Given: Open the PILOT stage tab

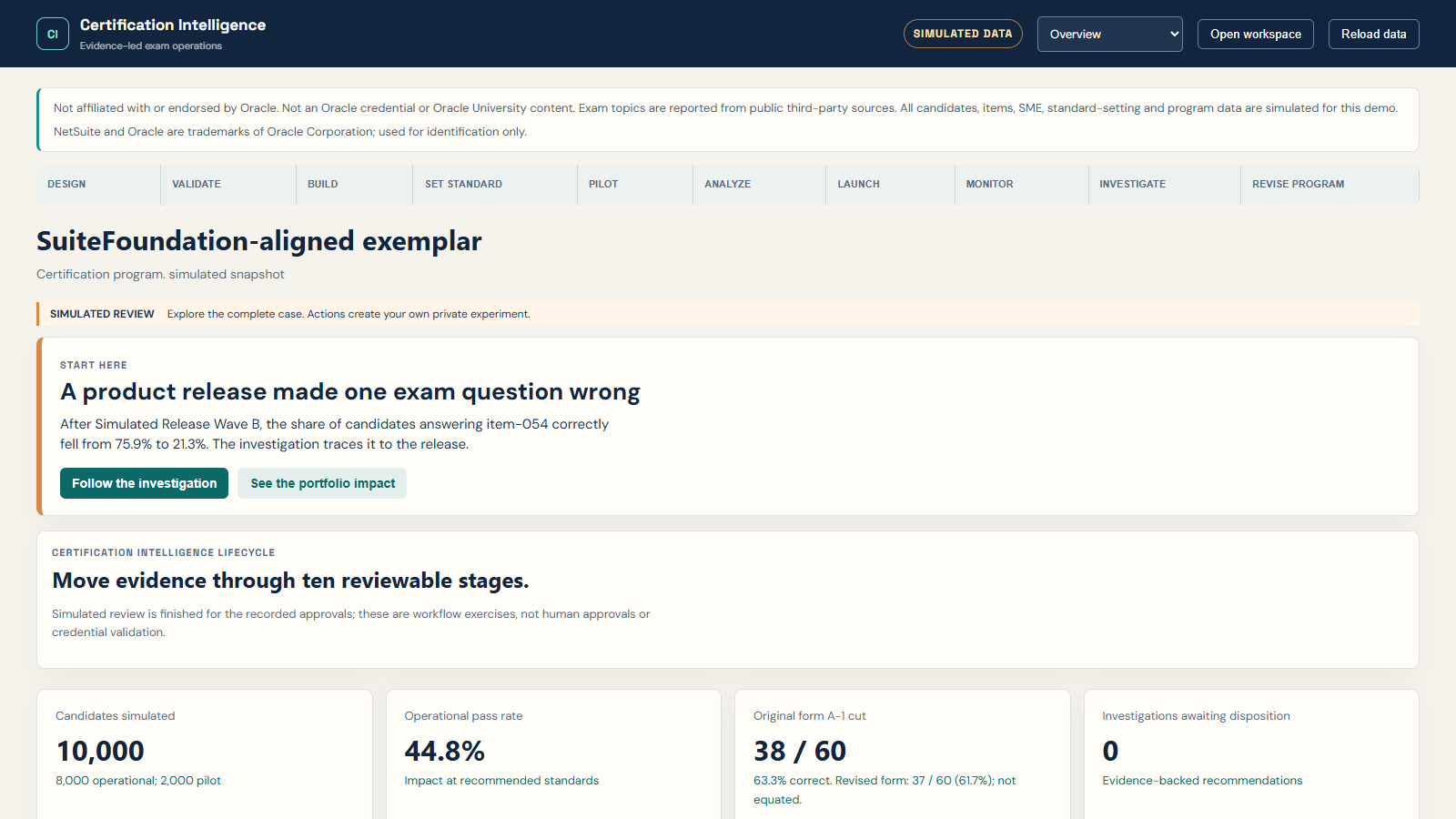Looking at the screenshot, I should (x=635, y=184).
